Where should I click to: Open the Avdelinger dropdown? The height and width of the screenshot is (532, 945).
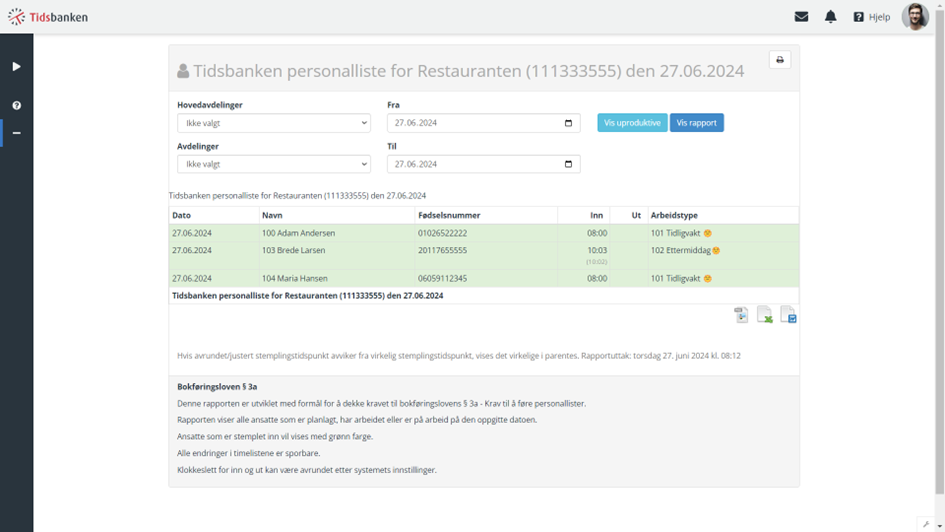(274, 164)
